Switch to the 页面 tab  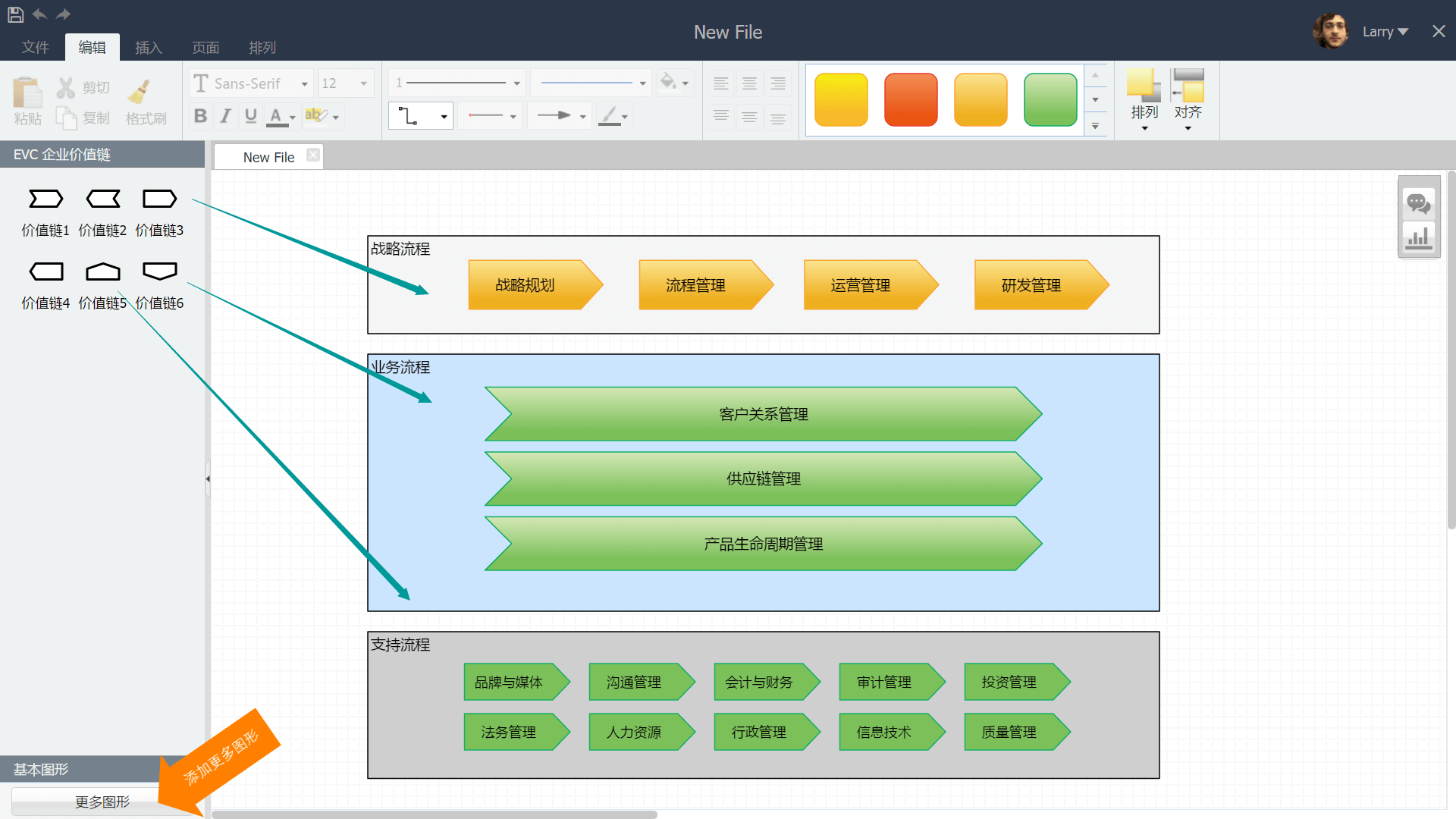pyautogui.click(x=206, y=48)
